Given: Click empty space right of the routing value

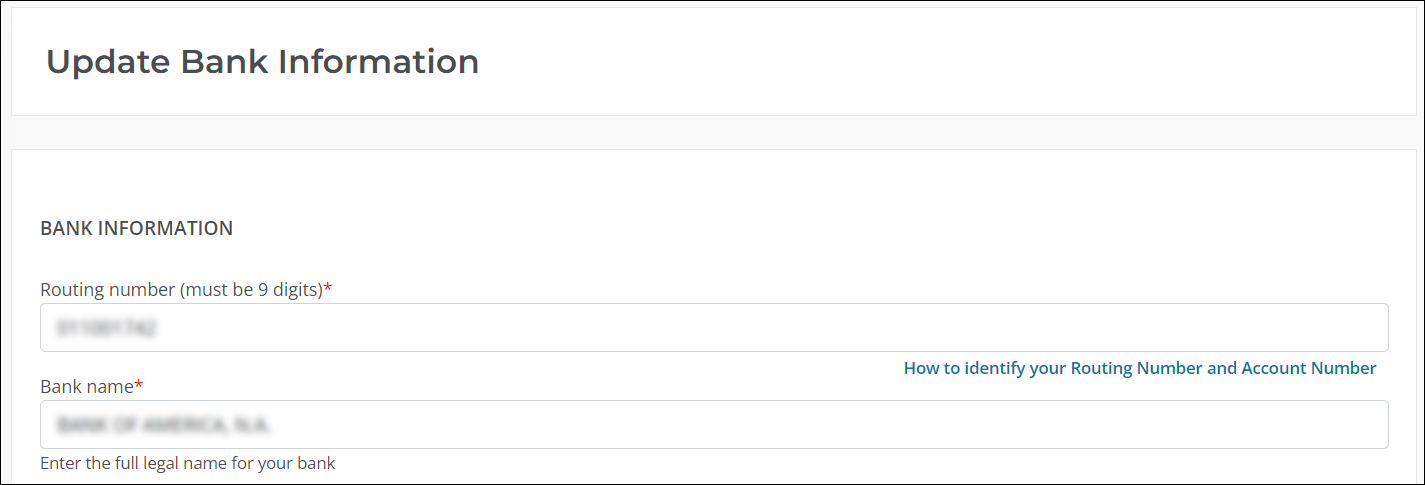Looking at the screenshot, I should (800, 327).
